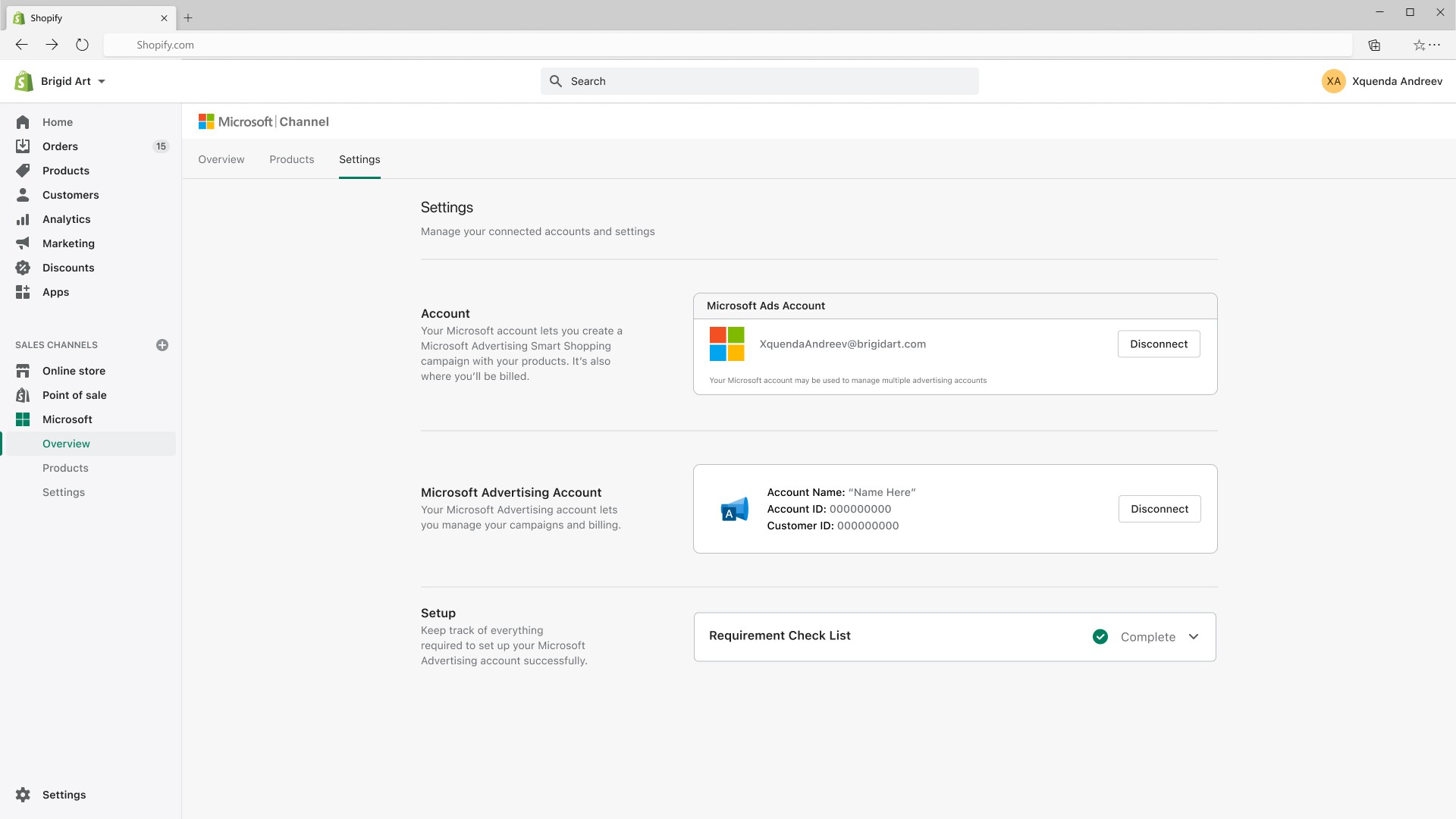
Task: Open Analytics bar chart icon
Action: tap(23, 219)
